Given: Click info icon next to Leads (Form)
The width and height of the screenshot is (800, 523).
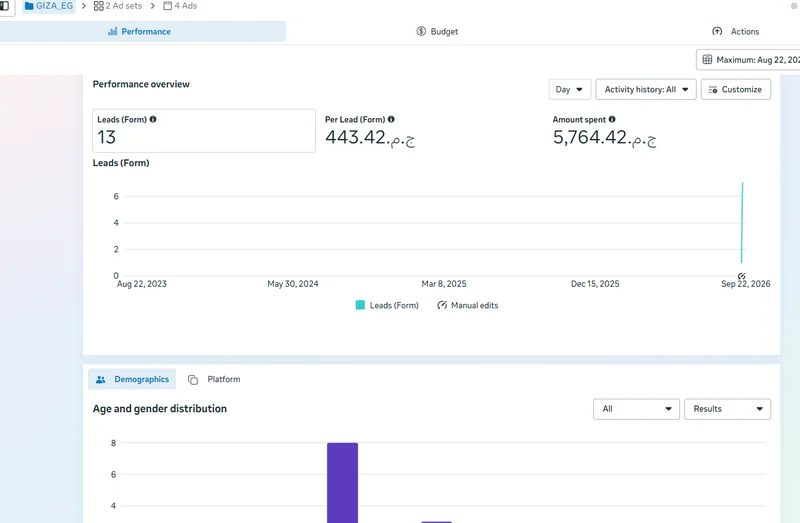Looking at the screenshot, I should coord(153,119).
